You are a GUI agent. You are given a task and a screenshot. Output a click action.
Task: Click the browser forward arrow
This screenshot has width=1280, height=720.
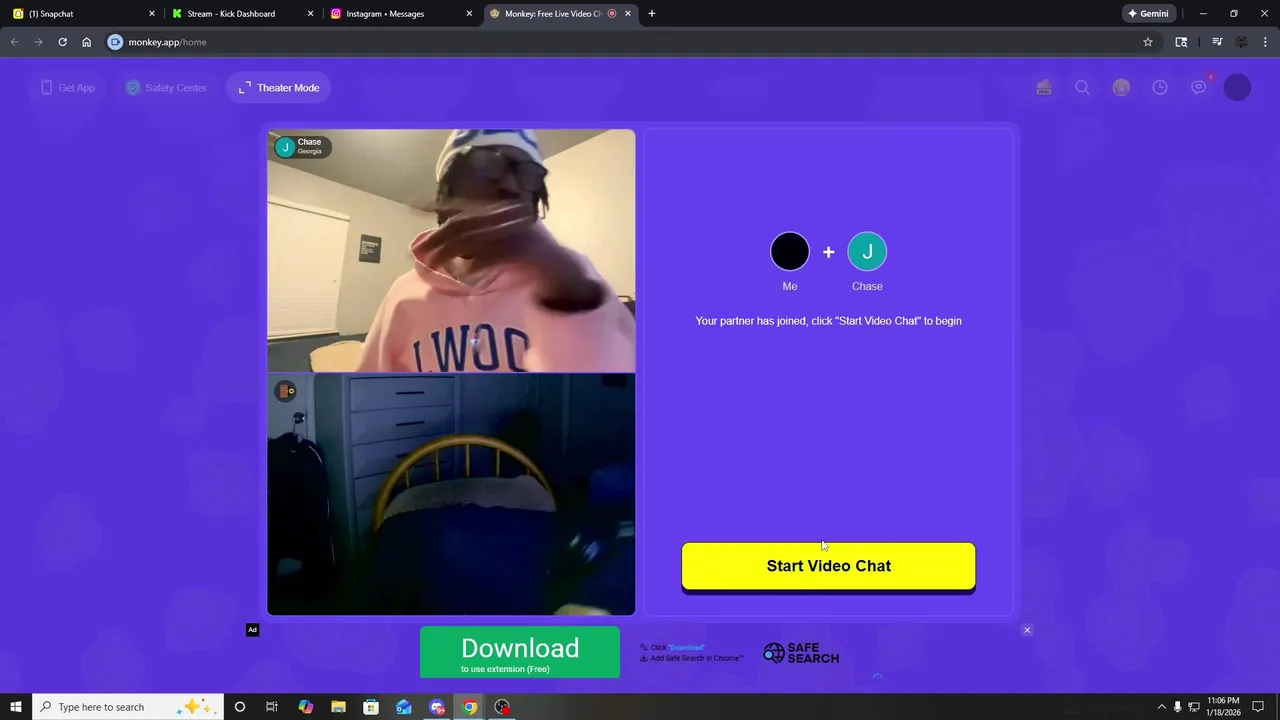click(x=38, y=42)
